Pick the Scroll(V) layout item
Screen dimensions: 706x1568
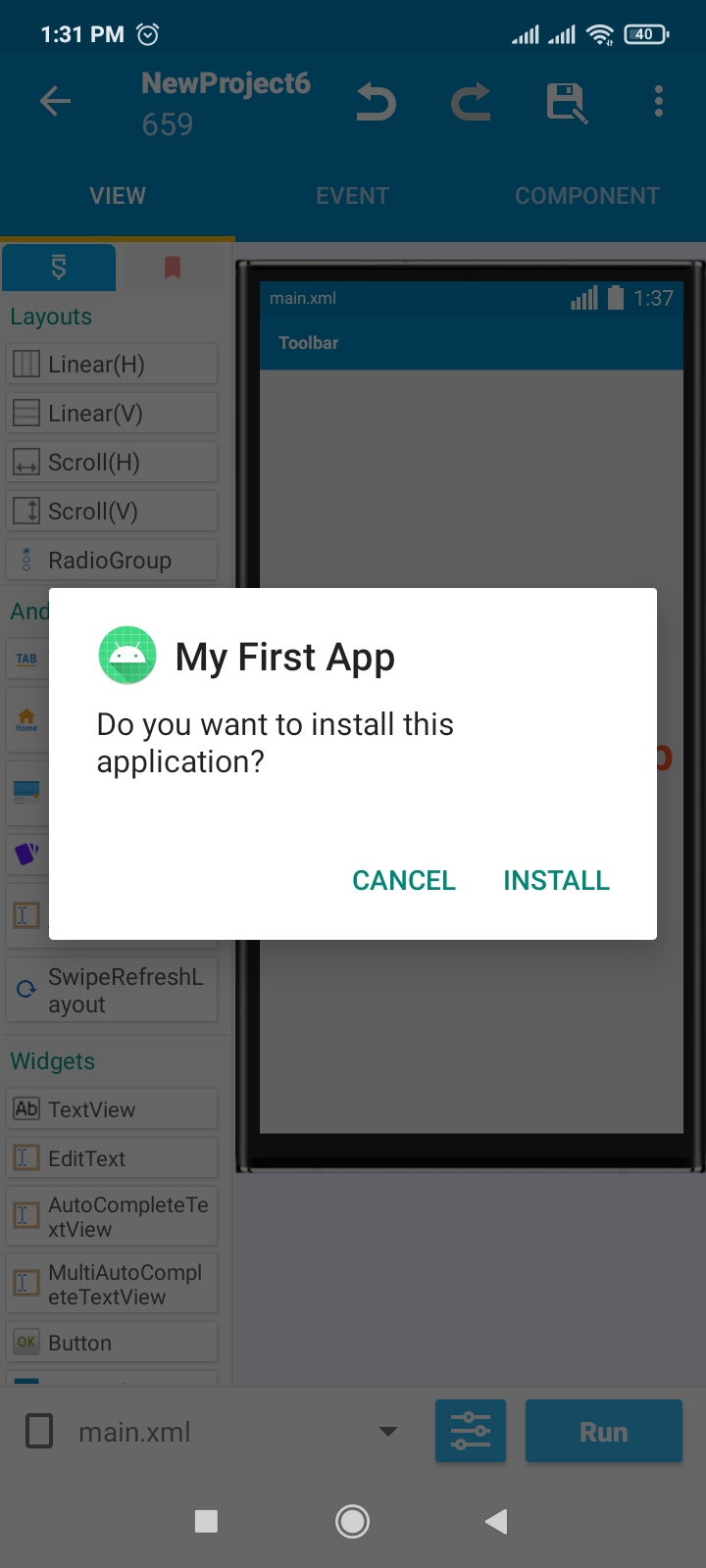click(x=112, y=511)
